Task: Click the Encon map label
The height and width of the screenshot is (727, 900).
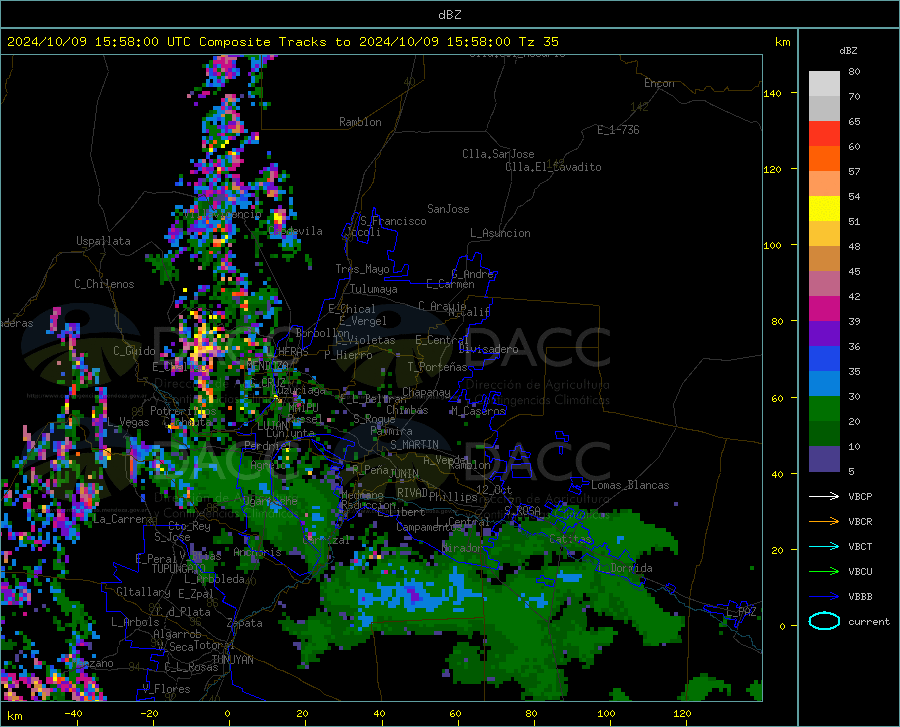Action: pyautogui.click(x=659, y=83)
